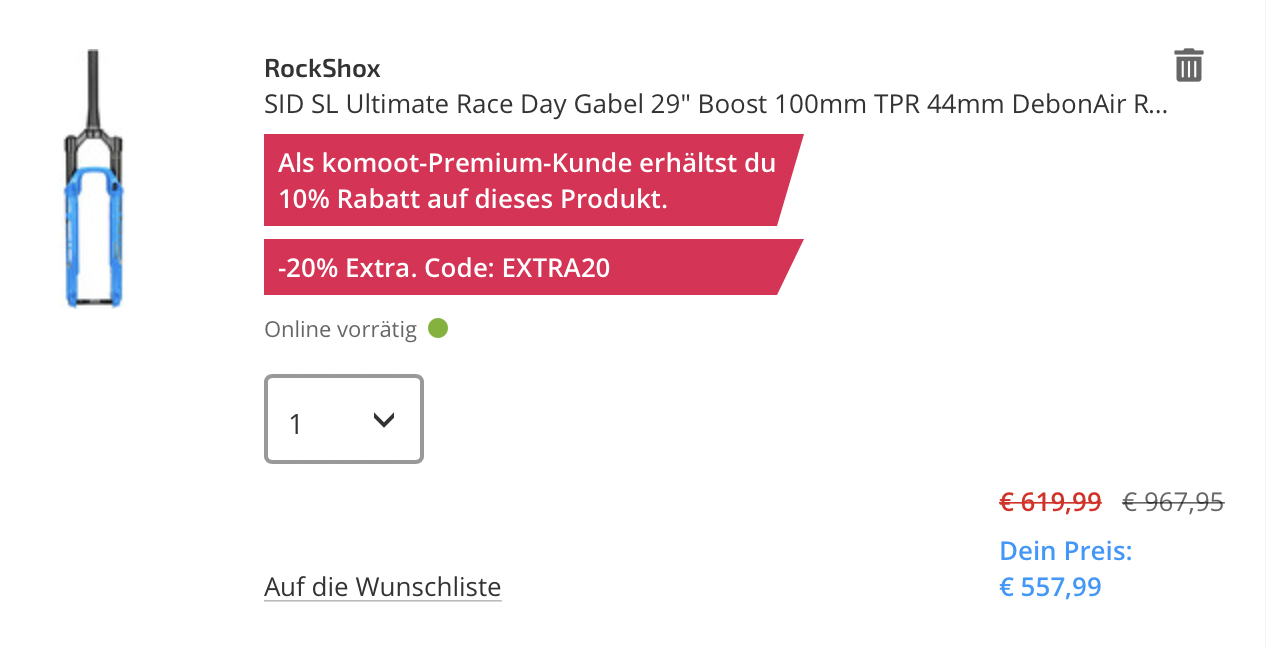Click the 'Online vorrätig' stock label
Screen dimensions: 1266x648
340,329
